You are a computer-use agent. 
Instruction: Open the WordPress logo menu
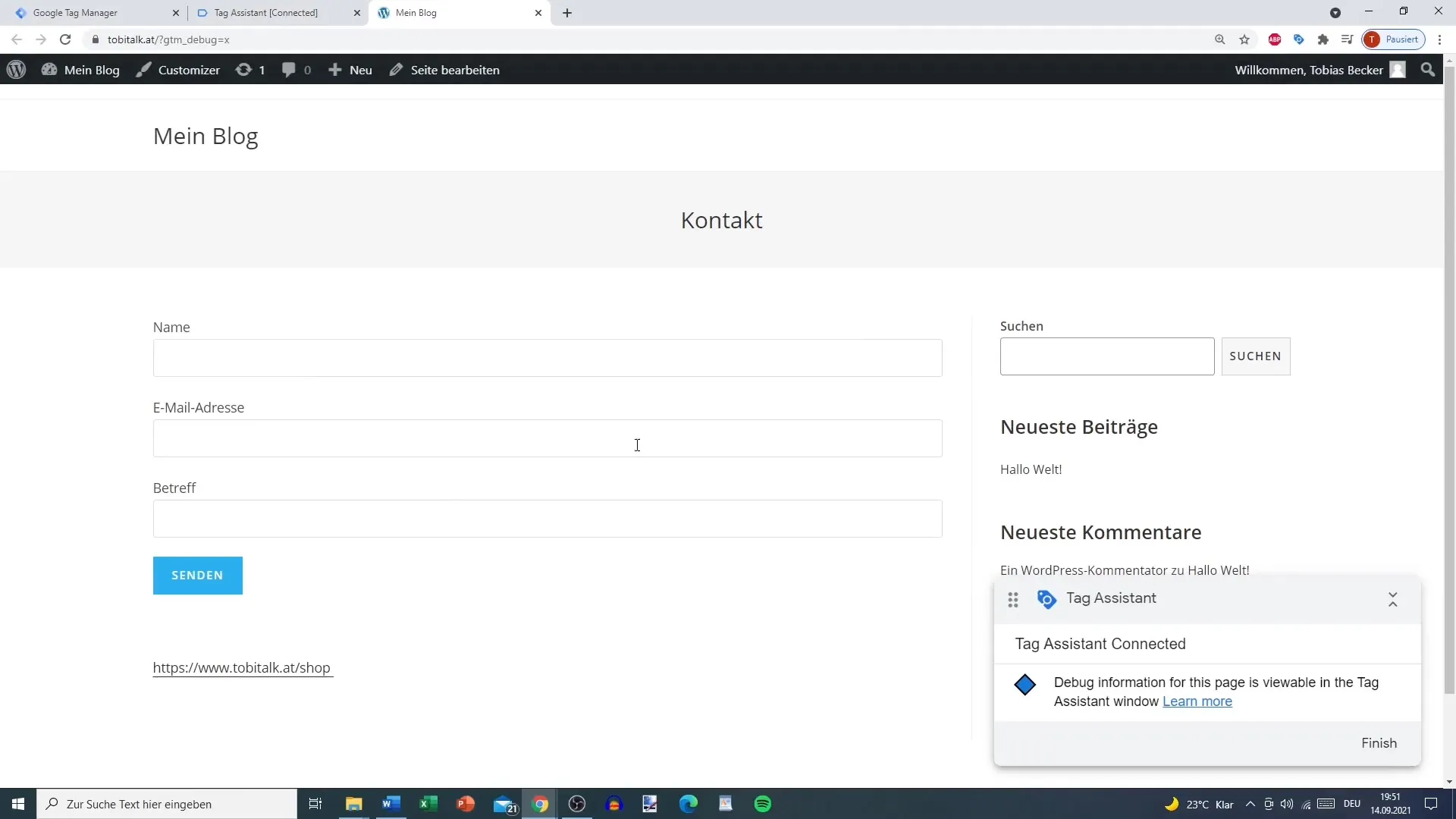pyautogui.click(x=16, y=70)
